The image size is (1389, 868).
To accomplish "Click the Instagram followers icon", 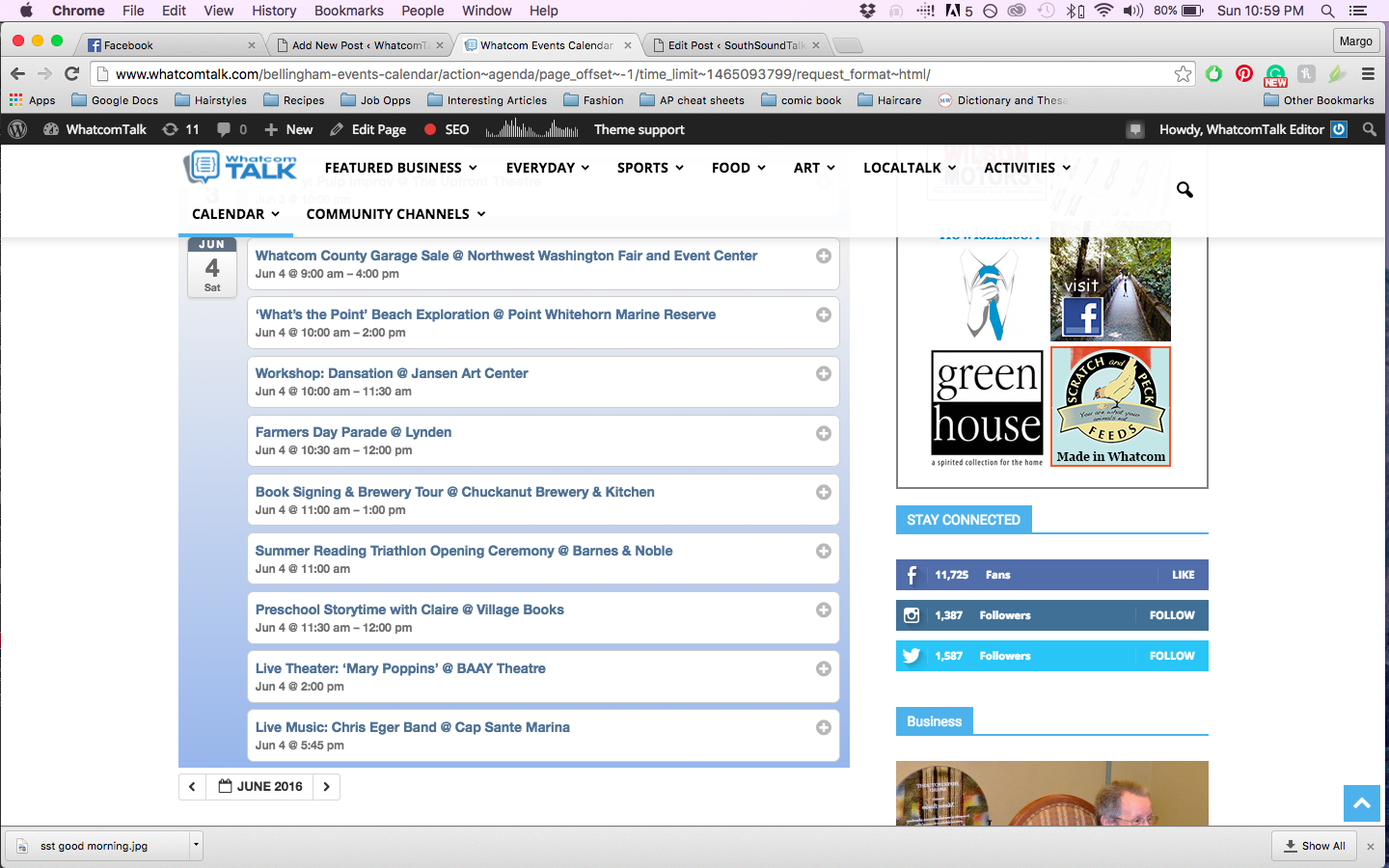I will click(x=912, y=615).
